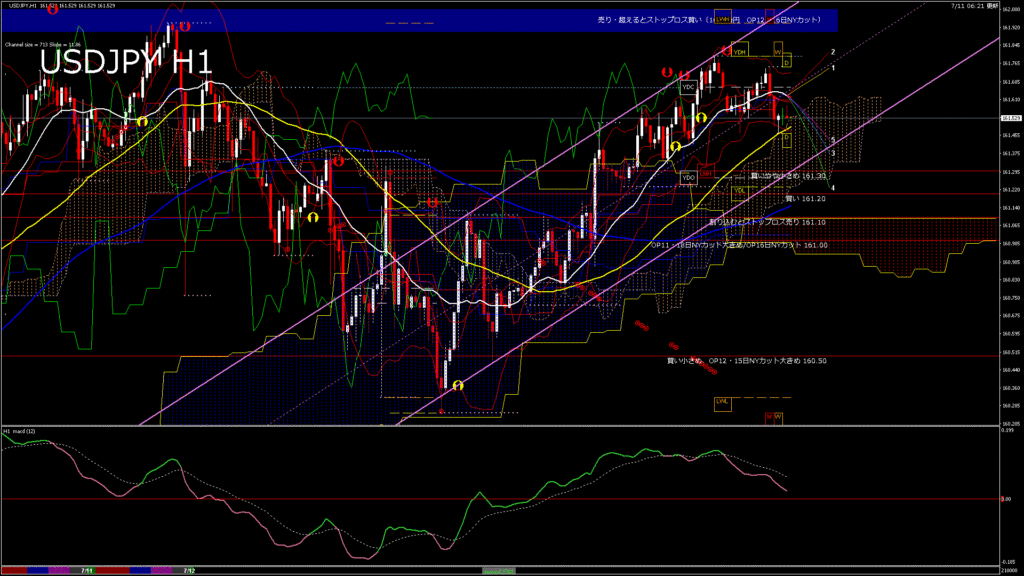Click the YDO box label
Image resolution: width=1024 pixels, height=576 pixels.
pyautogui.click(x=688, y=177)
